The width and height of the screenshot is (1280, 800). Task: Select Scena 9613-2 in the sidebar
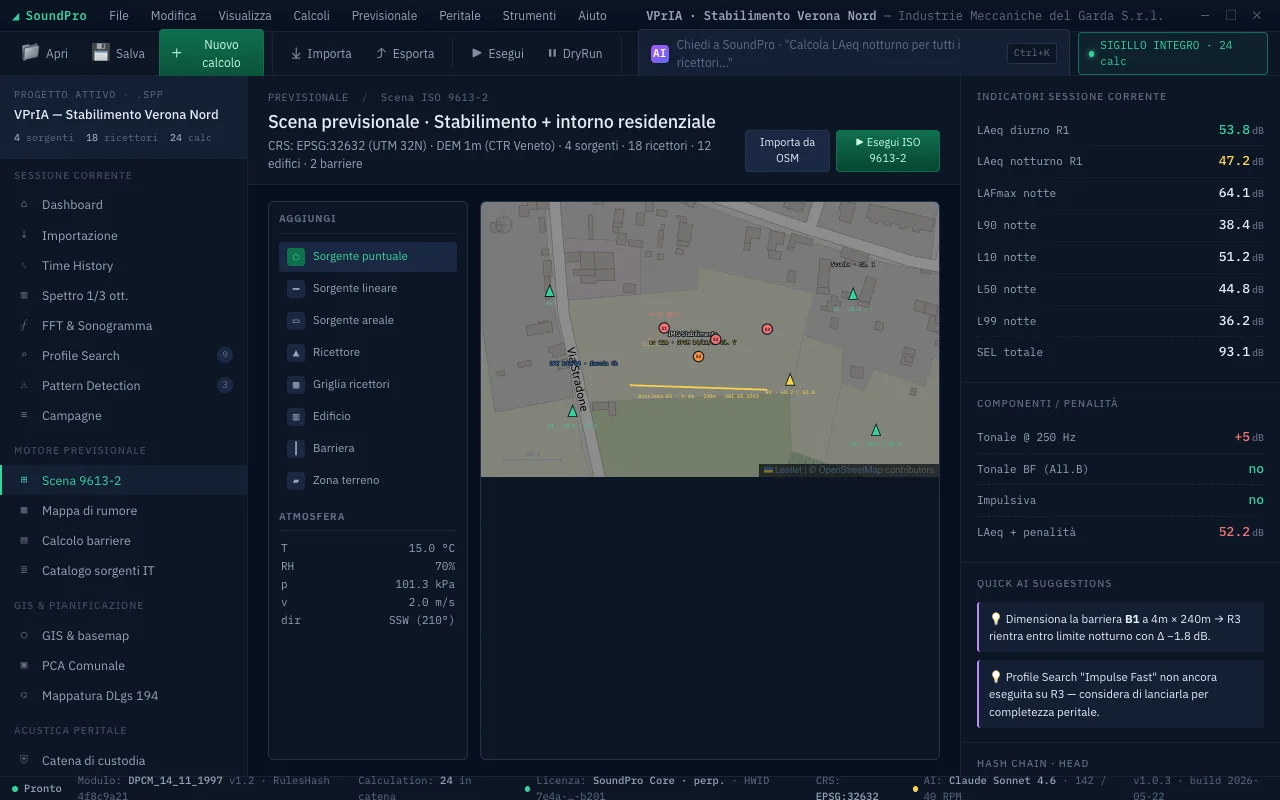124,481
